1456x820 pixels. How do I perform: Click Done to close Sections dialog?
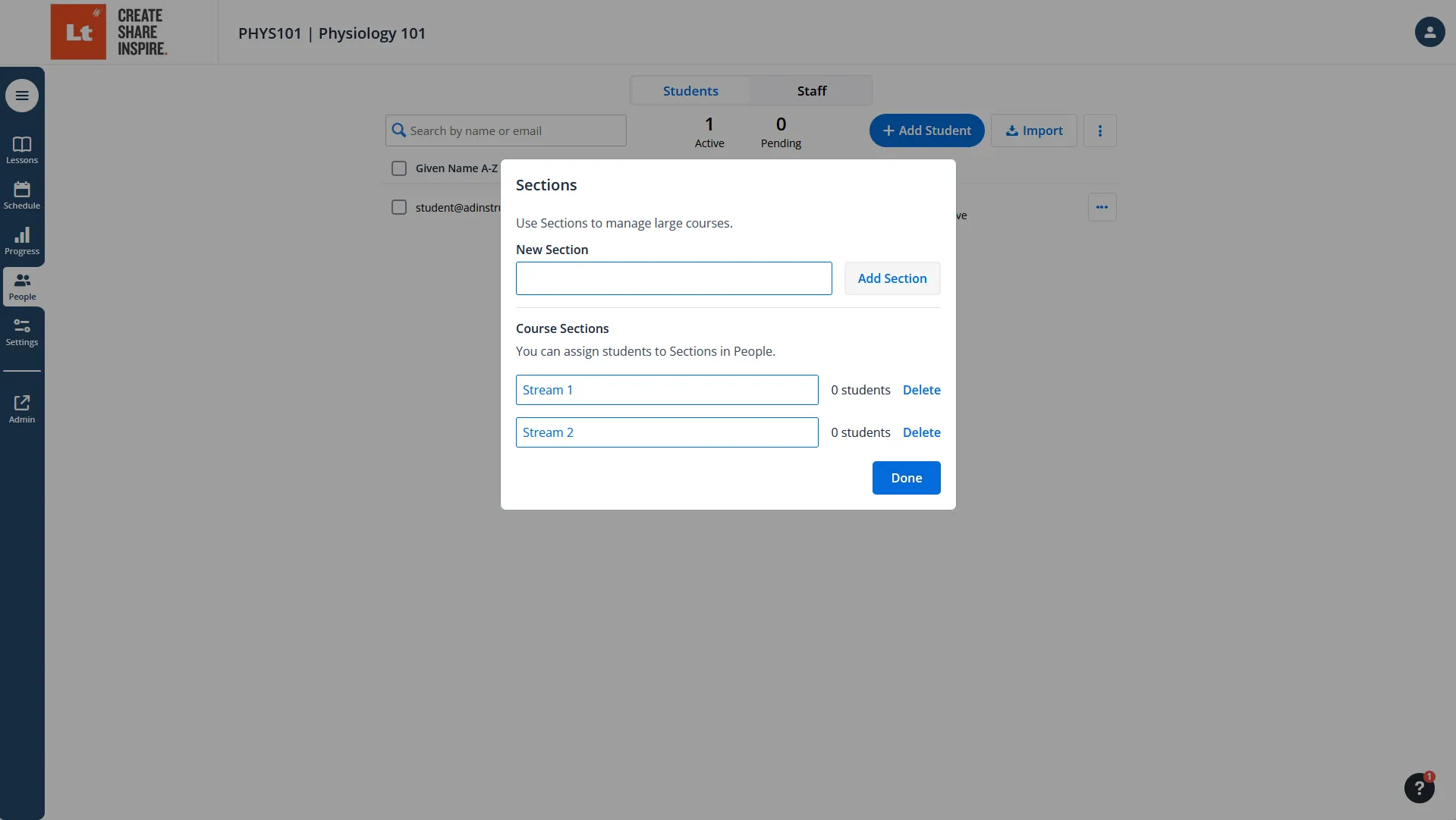point(906,478)
